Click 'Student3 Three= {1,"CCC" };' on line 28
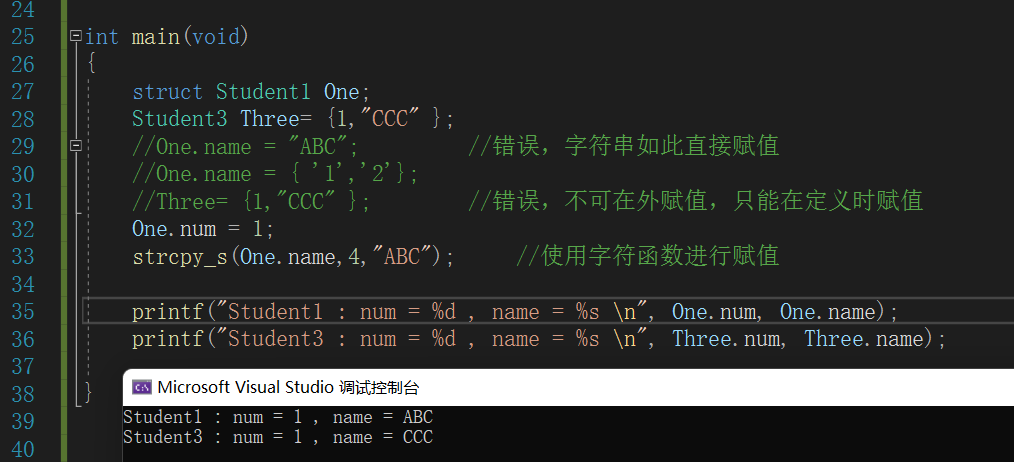This screenshot has height=462, width=1014. (x=294, y=119)
